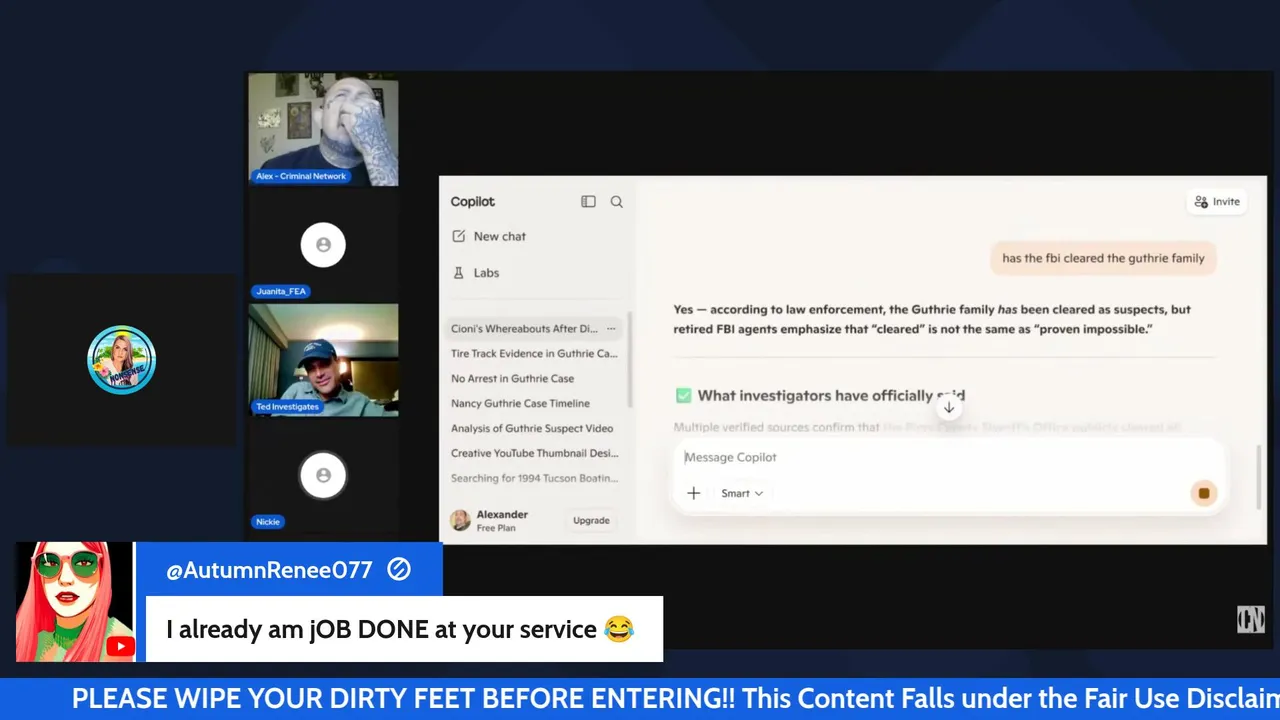The image size is (1280, 720).
Task: Click the Upgrade button
Action: [x=591, y=521]
